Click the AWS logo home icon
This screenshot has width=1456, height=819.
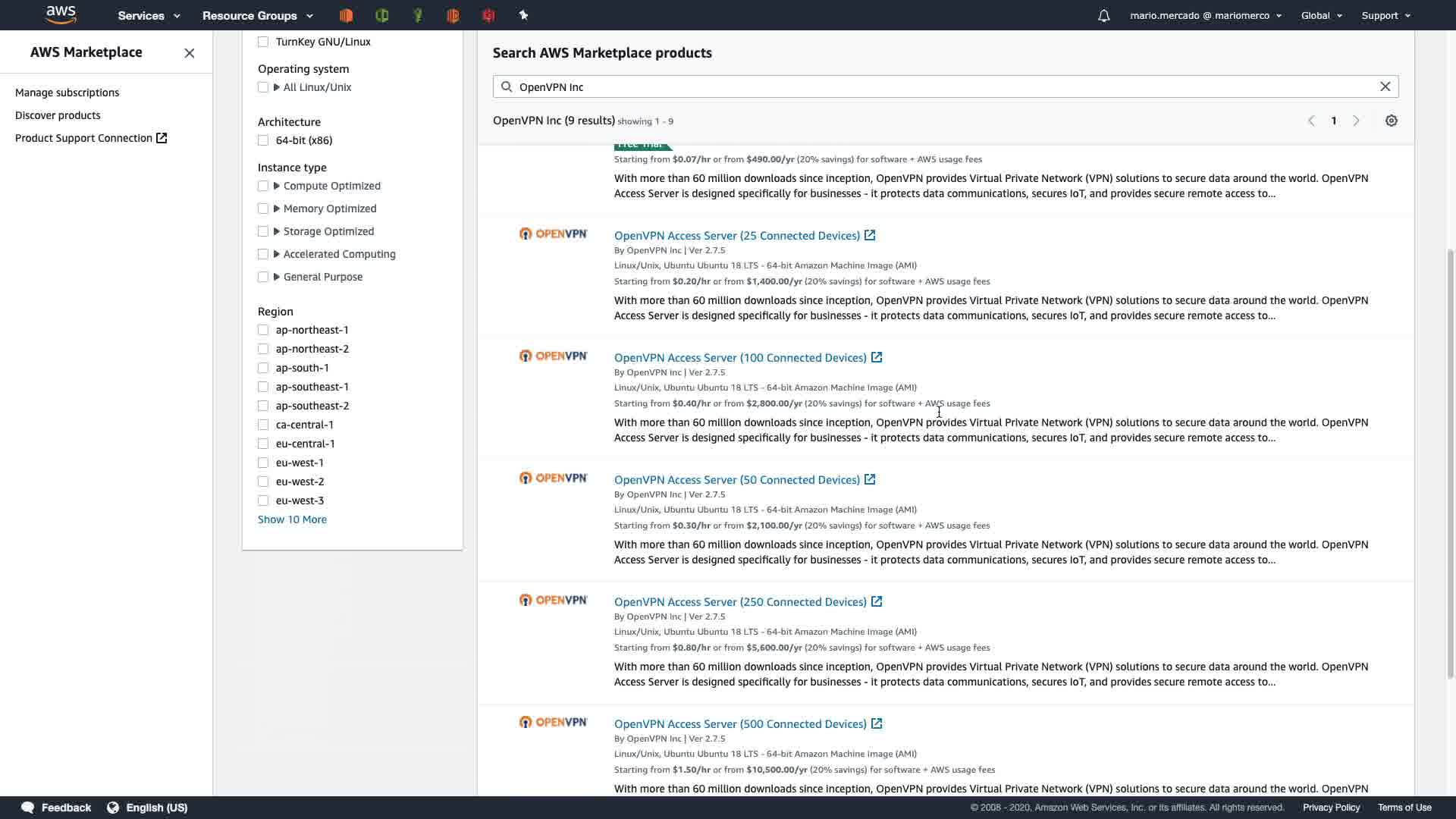click(x=61, y=14)
